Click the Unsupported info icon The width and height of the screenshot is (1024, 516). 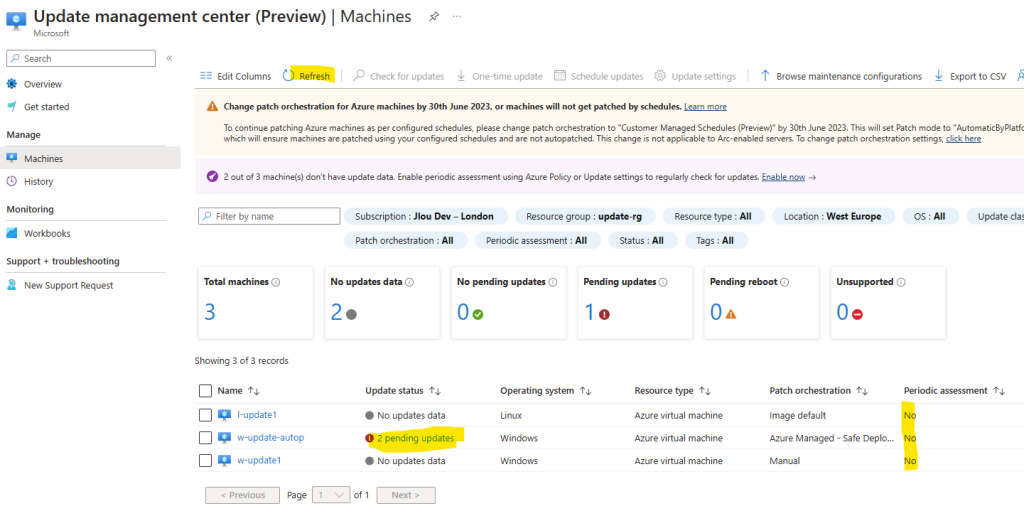(901, 282)
